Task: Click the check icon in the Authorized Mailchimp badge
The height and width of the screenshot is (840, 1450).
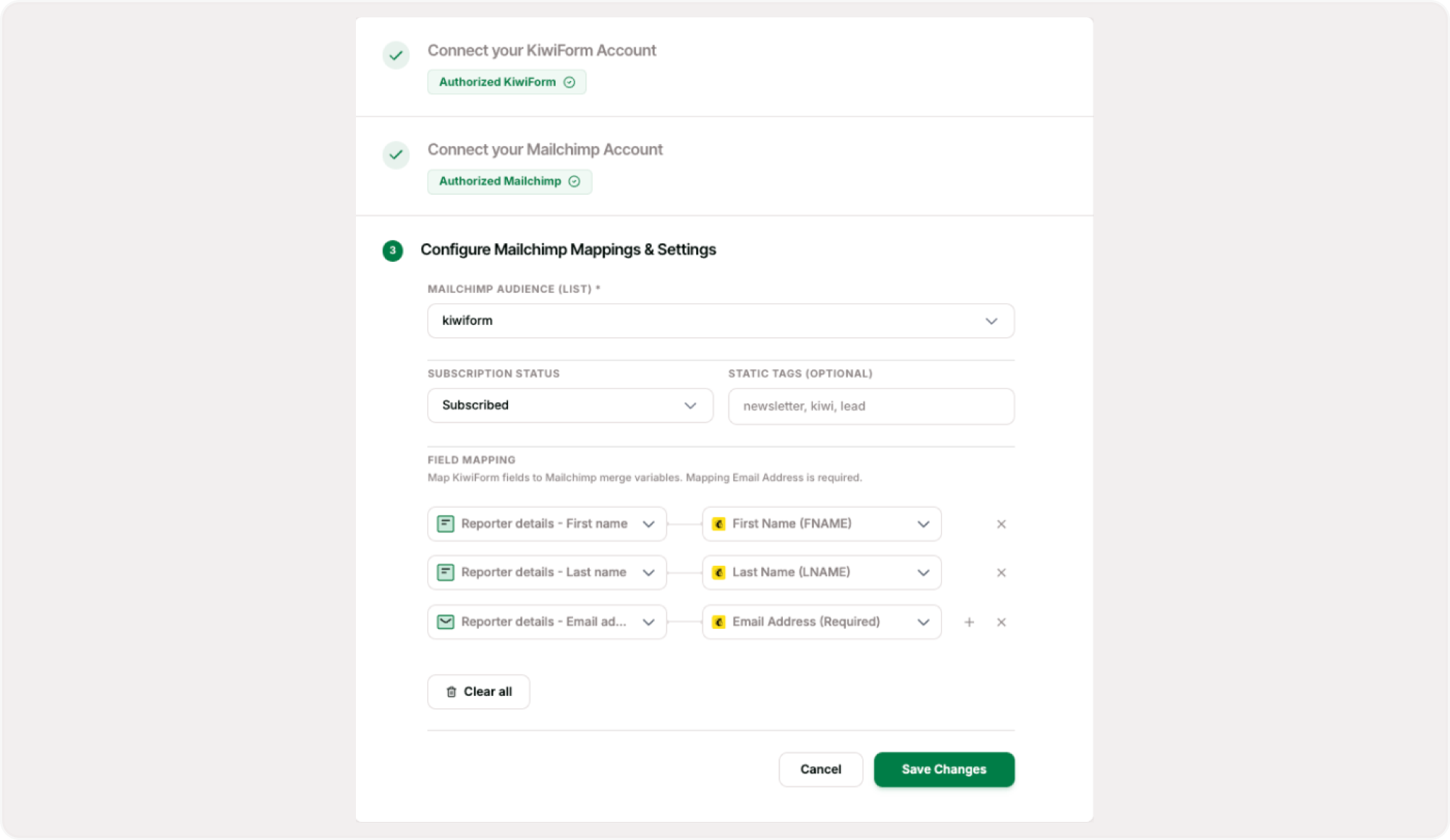Action: (x=575, y=181)
